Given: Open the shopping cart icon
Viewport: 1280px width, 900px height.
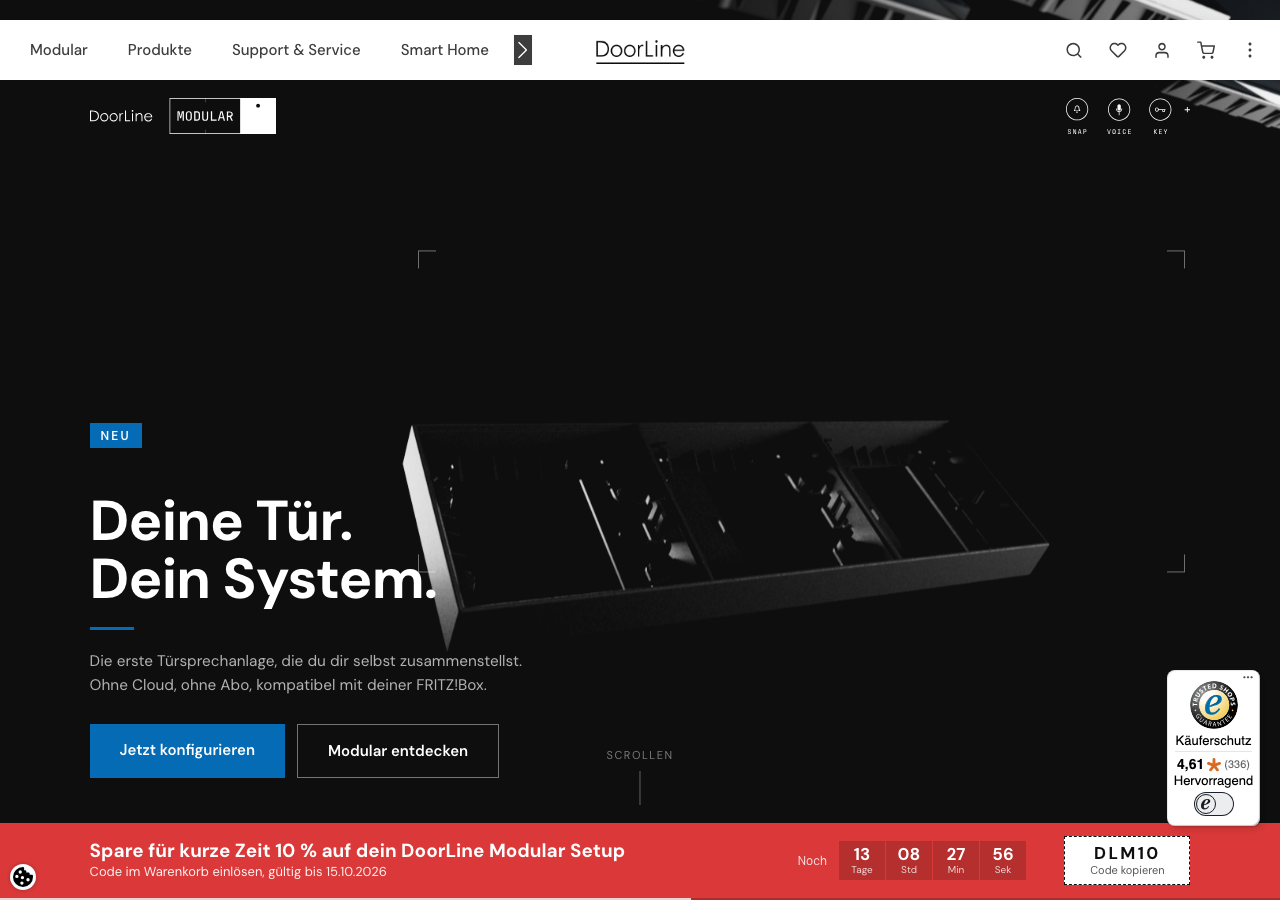Looking at the screenshot, I should pos(1206,50).
